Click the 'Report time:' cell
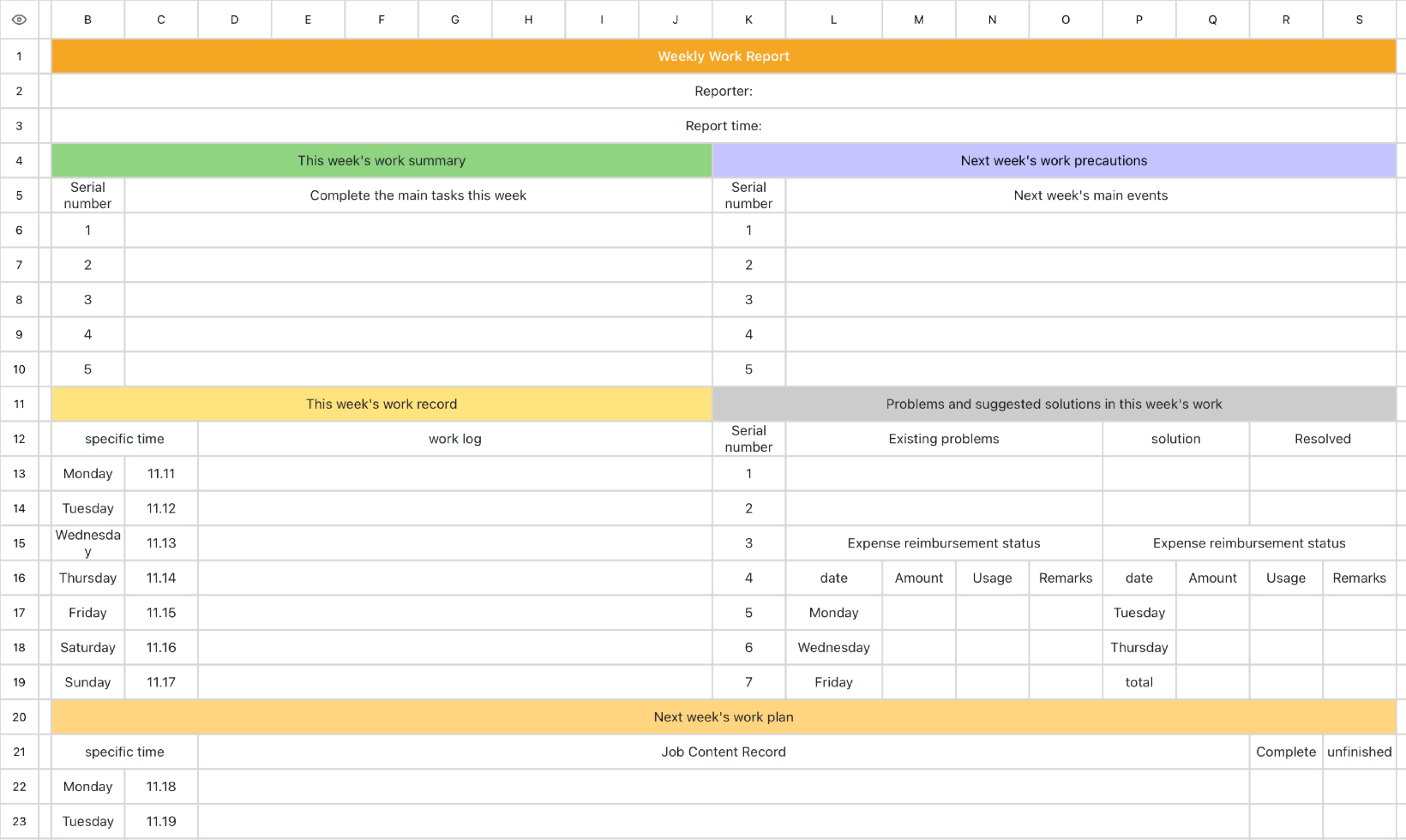The image size is (1406, 840). 724,126
